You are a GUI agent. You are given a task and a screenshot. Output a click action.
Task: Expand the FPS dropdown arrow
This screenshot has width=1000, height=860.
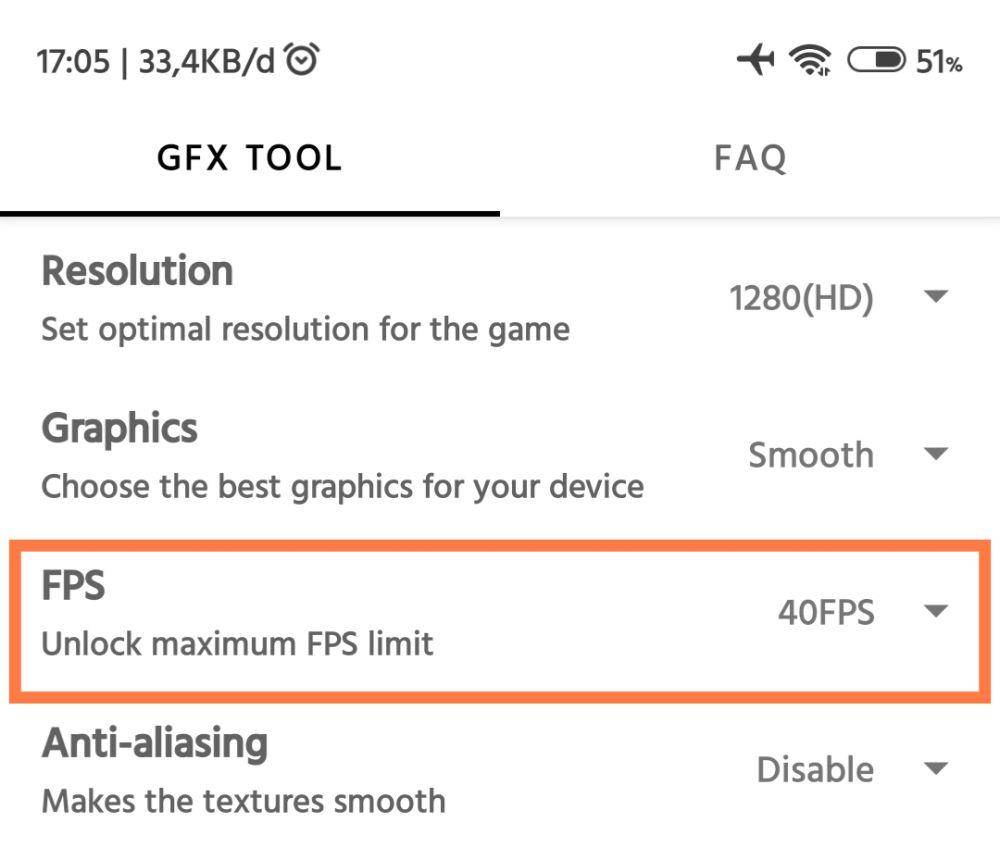click(x=936, y=611)
